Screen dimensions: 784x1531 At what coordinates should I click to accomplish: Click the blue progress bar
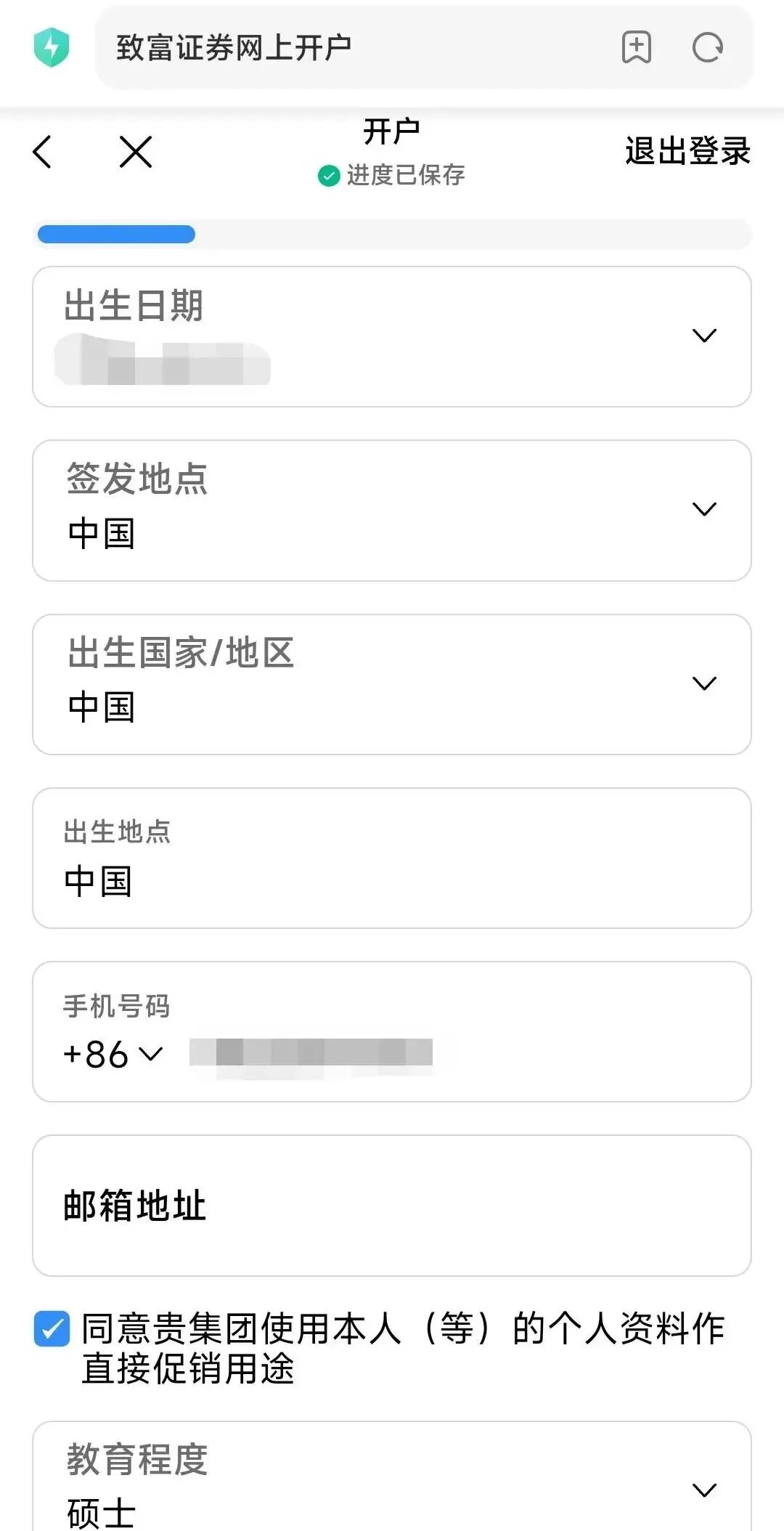coord(116,235)
